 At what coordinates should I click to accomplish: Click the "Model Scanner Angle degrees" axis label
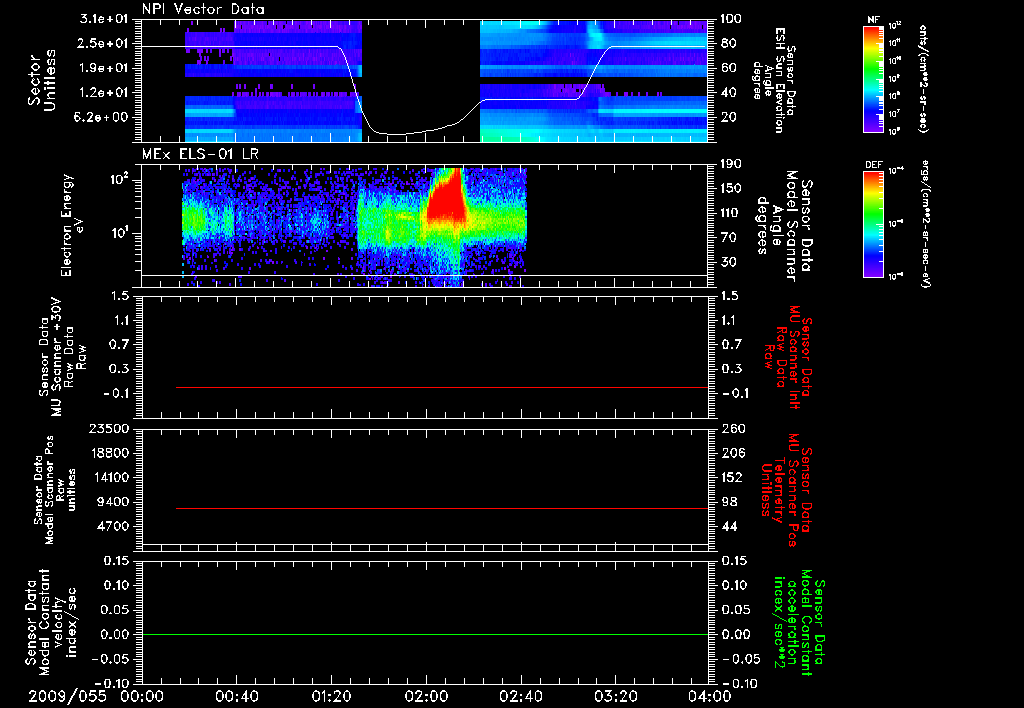(x=784, y=225)
